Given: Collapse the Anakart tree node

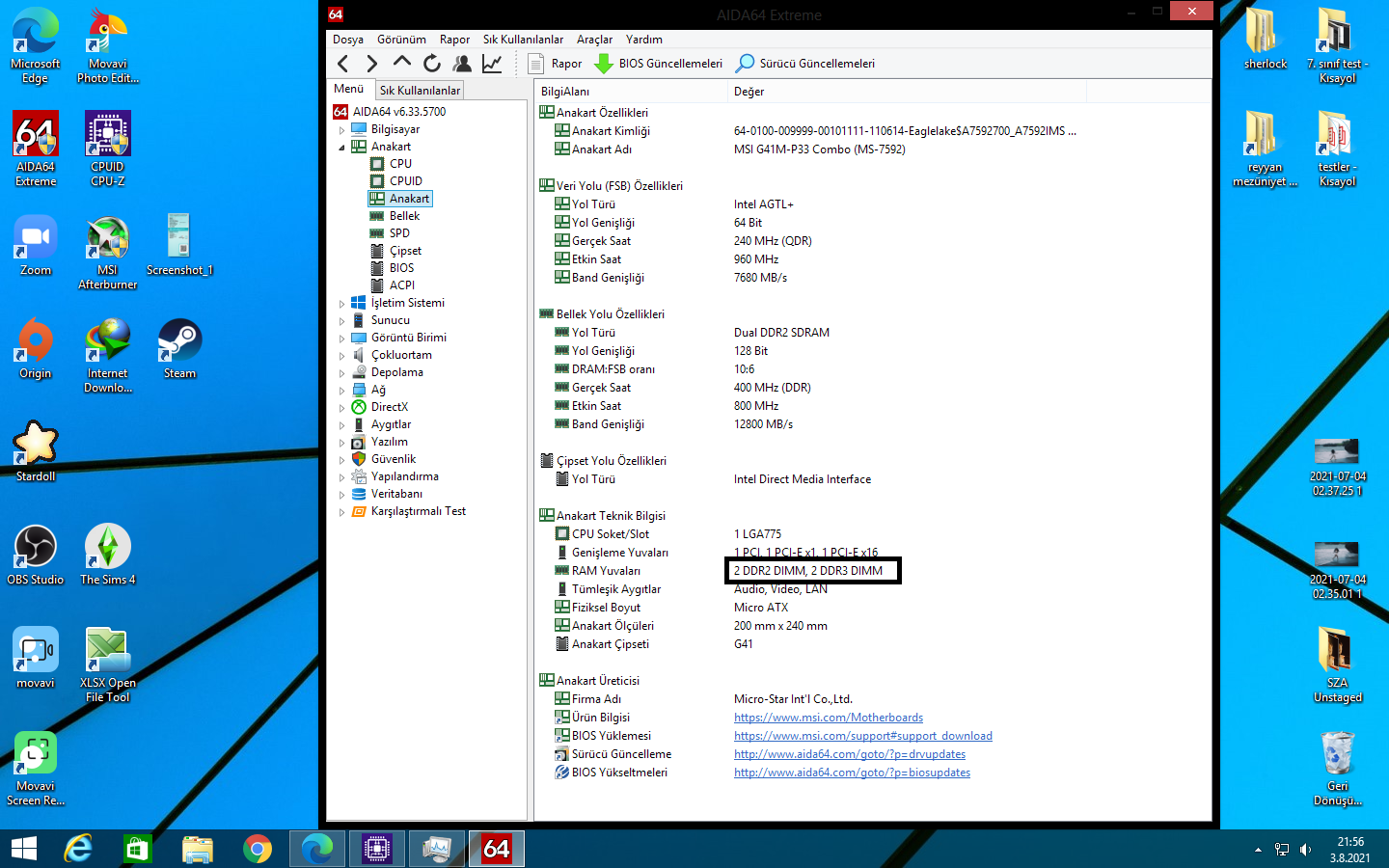Looking at the screenshot, I should [x=341, y=148].
